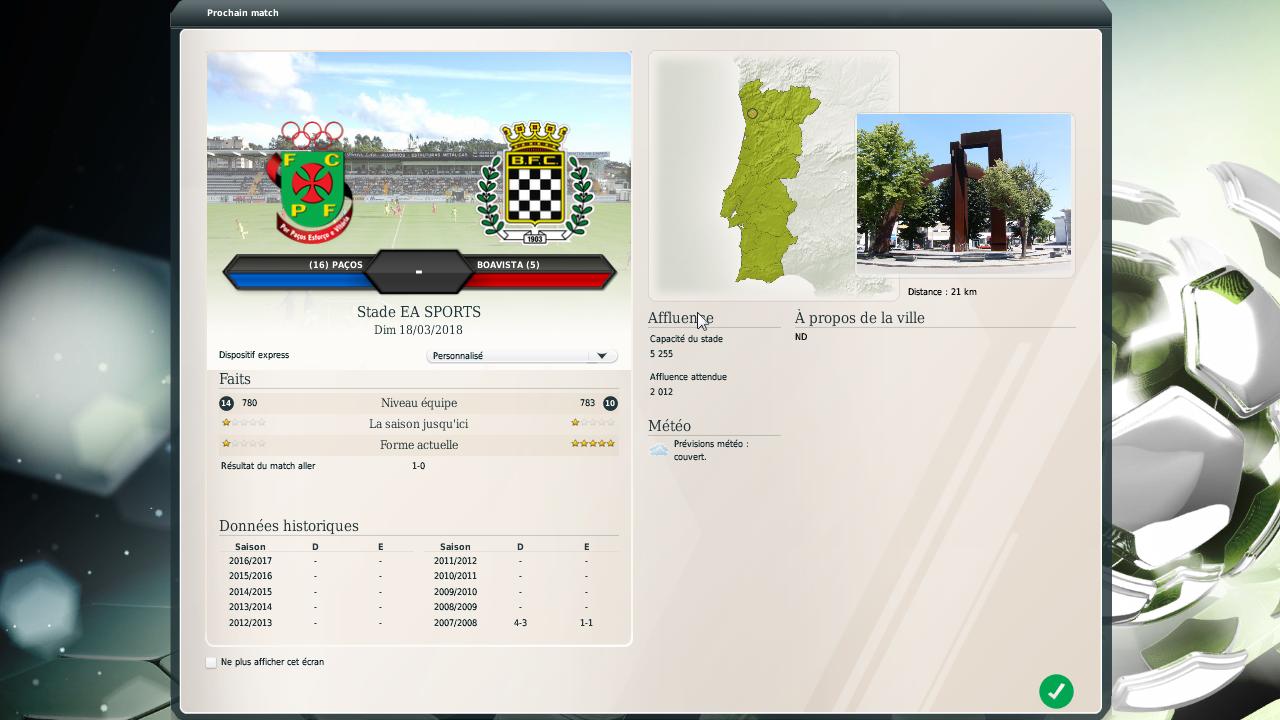Click the first-leg result '1-0'
The height and width of the screenshot is (720, 1280).
tap(418, 466)
